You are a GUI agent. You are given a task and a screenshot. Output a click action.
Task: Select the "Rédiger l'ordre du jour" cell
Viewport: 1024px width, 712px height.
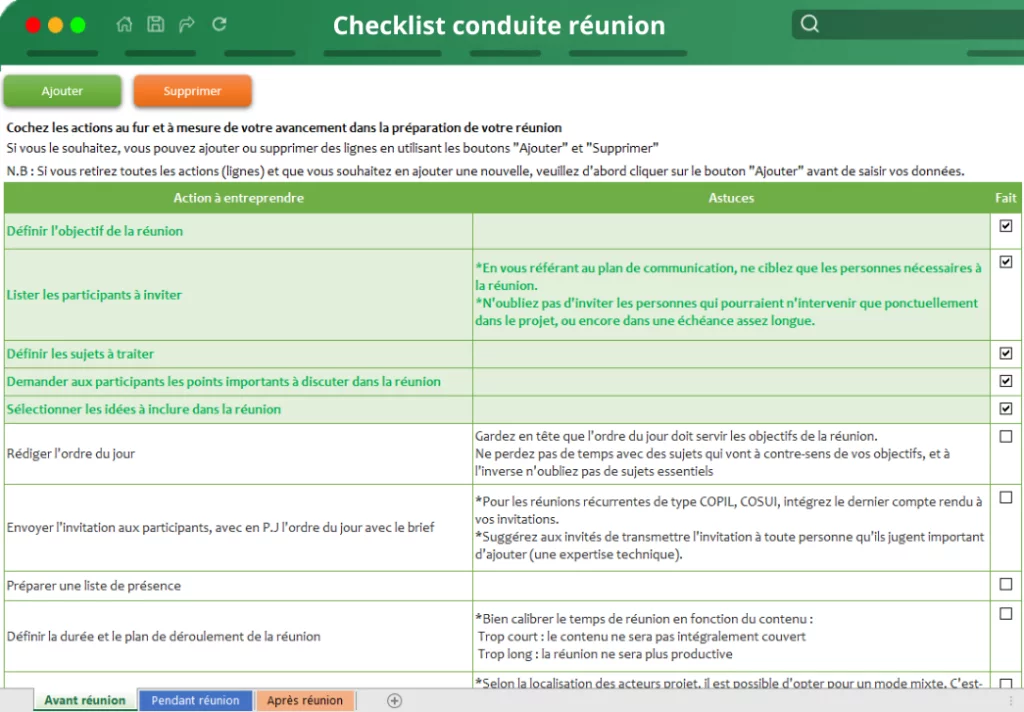click(238, 454)
